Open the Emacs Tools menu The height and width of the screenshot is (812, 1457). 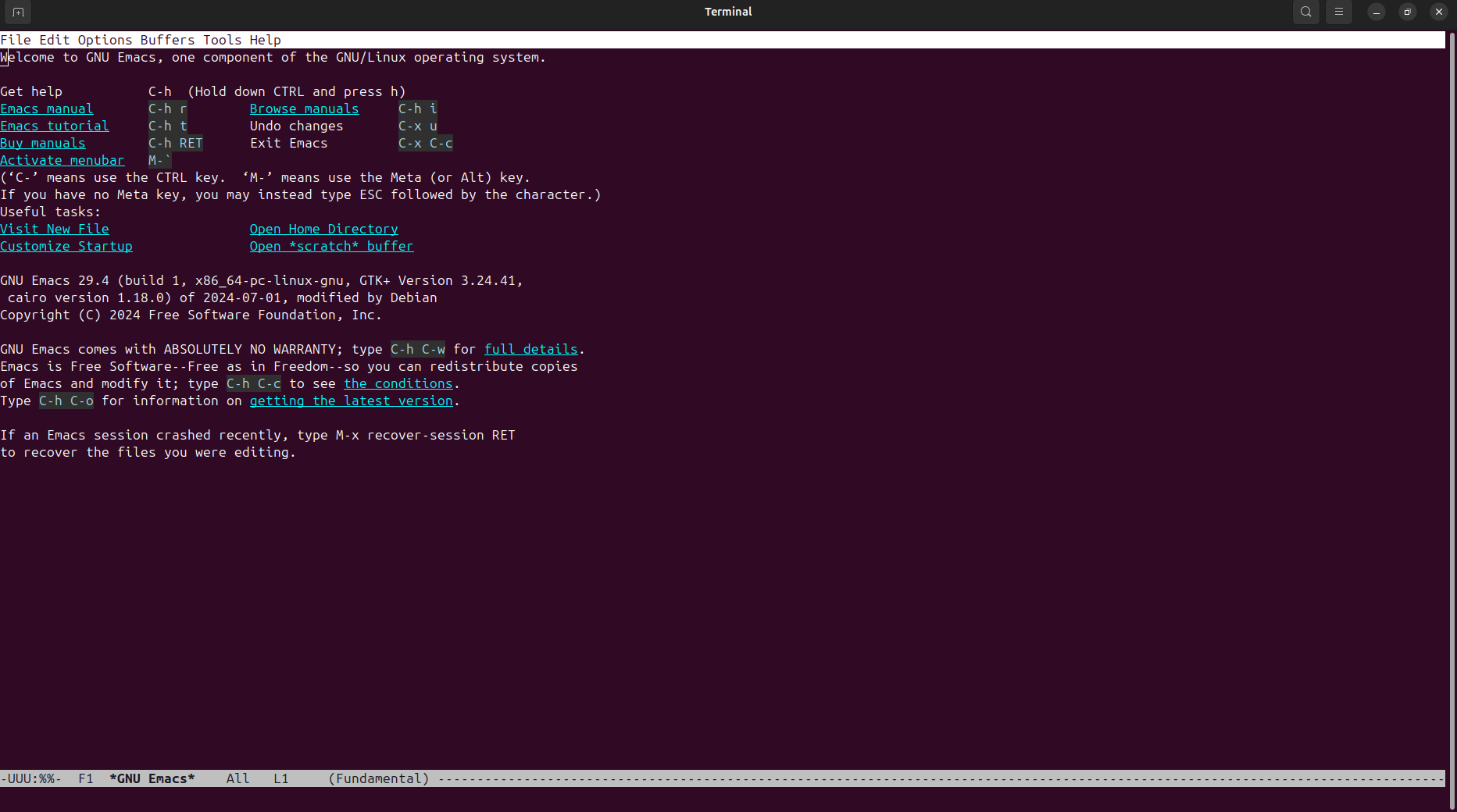[223, 40]
